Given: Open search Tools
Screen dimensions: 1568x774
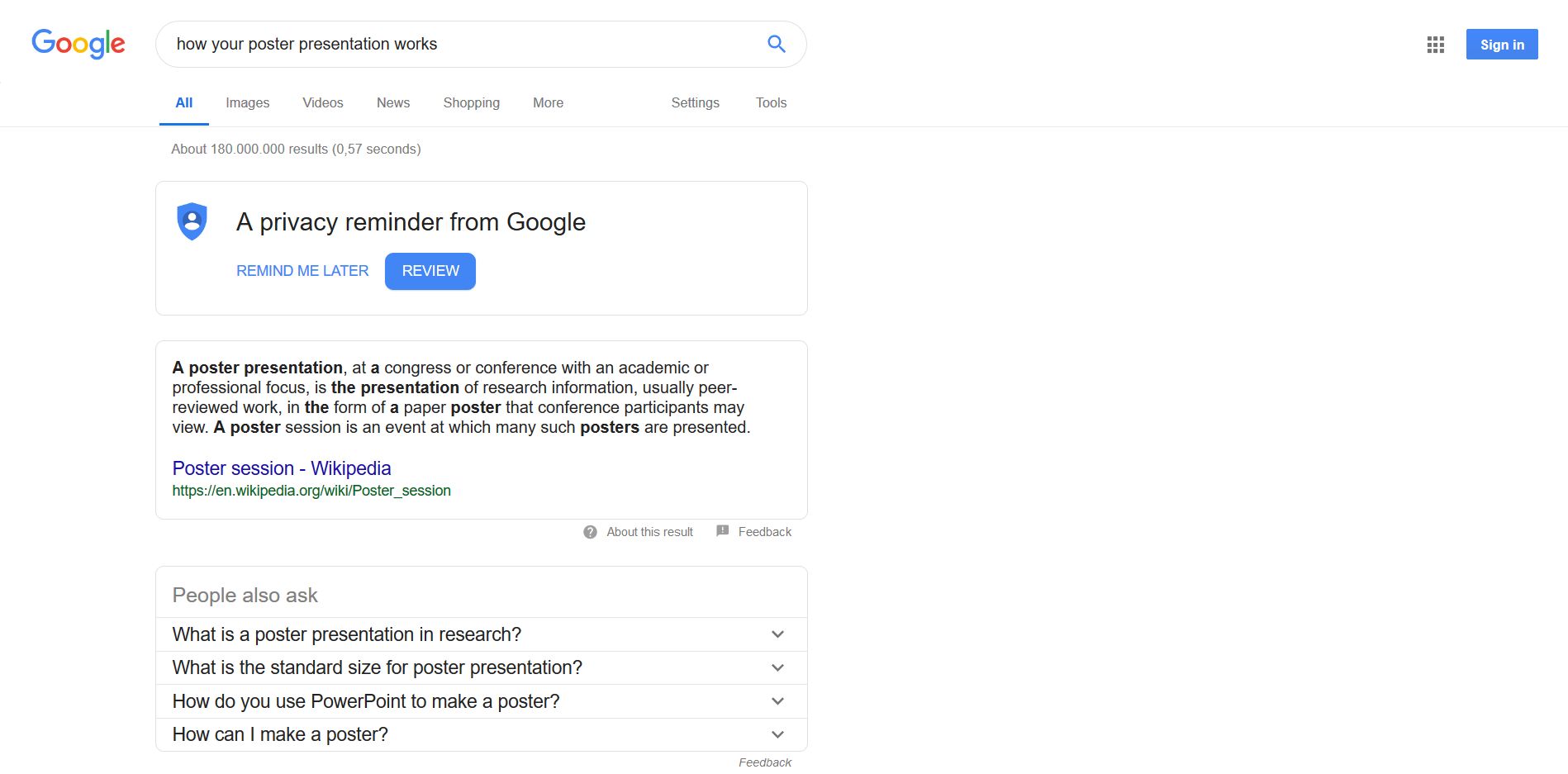Looking at the screenshot, I should [x=771, y=102].
